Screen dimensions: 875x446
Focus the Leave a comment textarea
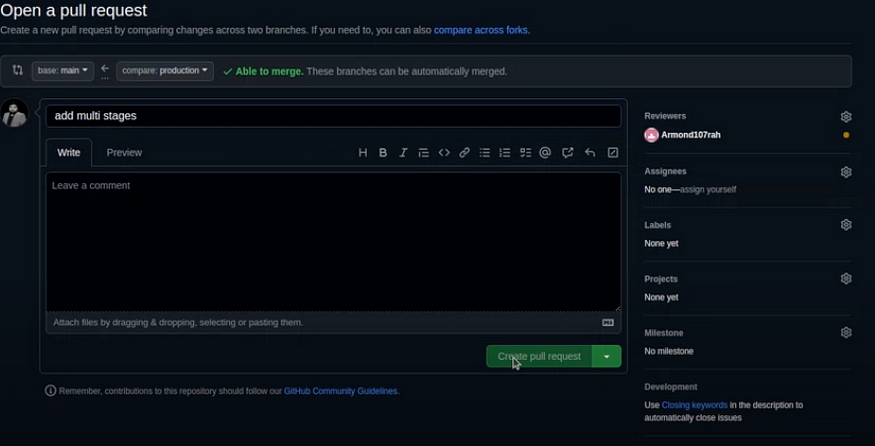tap(333, 241)
